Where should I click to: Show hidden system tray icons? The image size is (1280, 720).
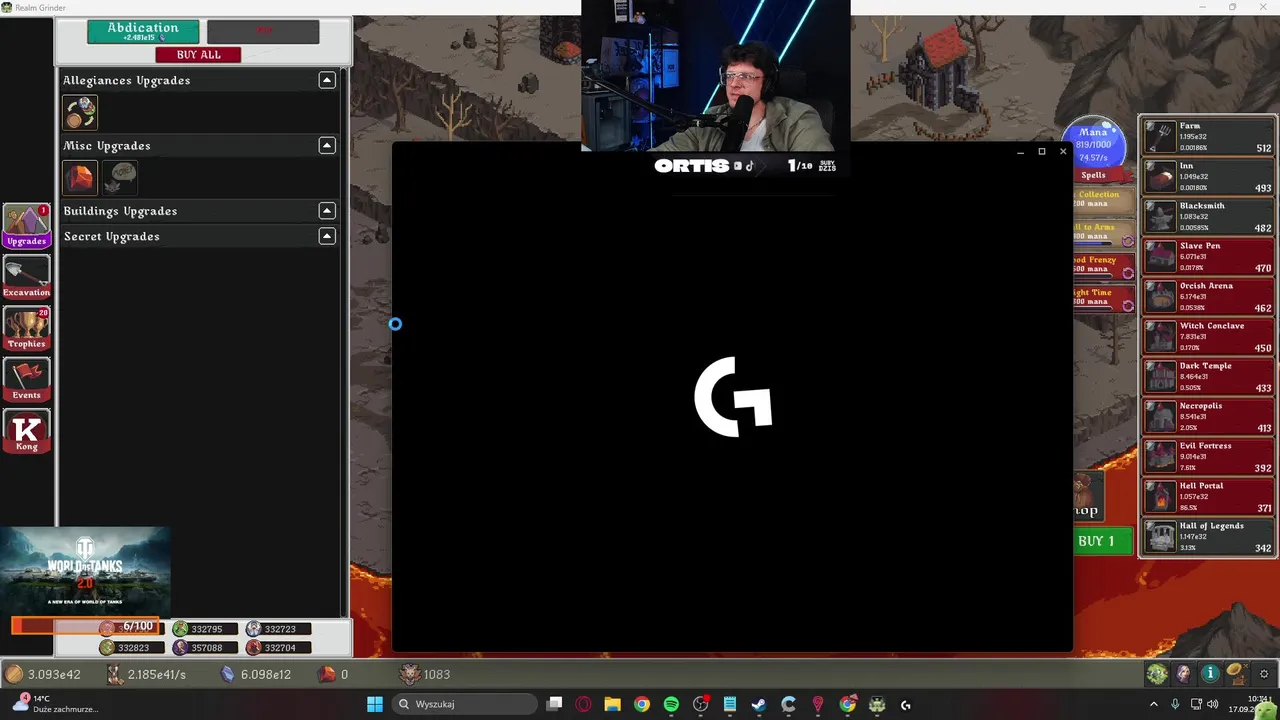1153,704
